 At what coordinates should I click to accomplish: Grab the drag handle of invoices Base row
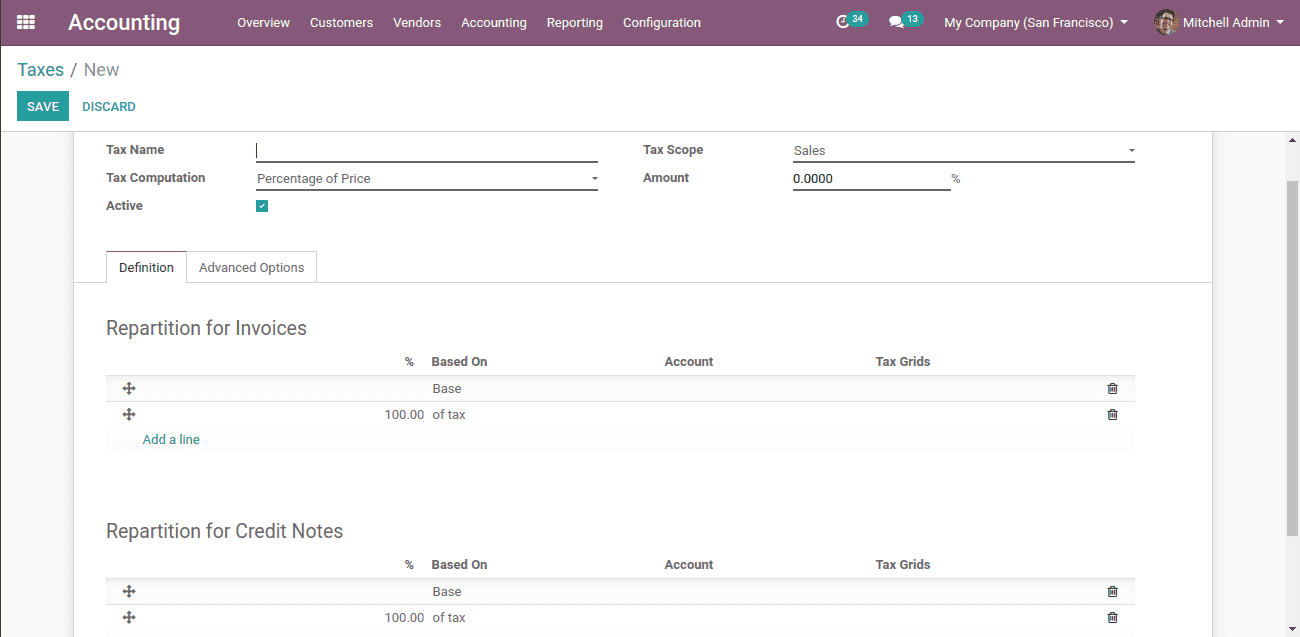[129, 389]
